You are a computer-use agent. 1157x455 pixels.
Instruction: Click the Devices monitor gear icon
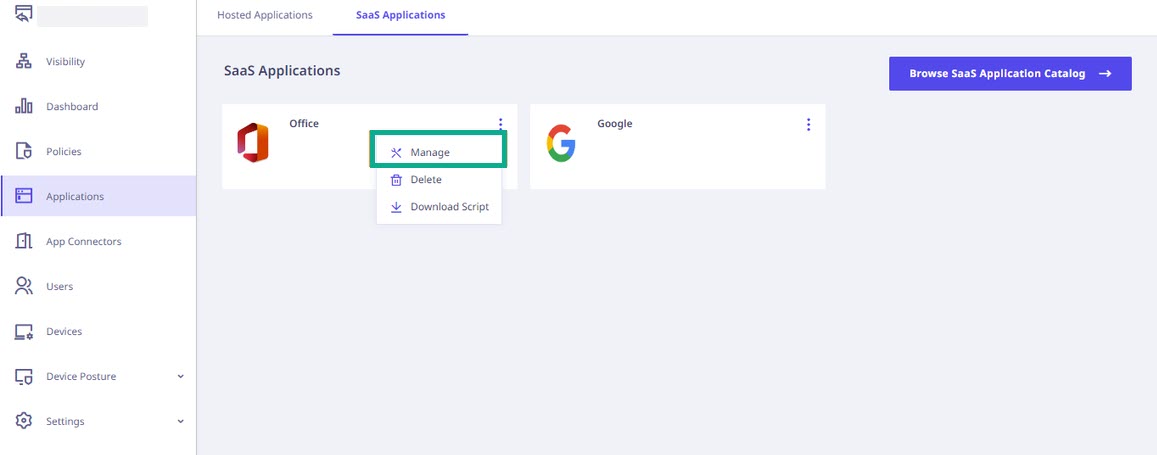(x=24, y=331)
